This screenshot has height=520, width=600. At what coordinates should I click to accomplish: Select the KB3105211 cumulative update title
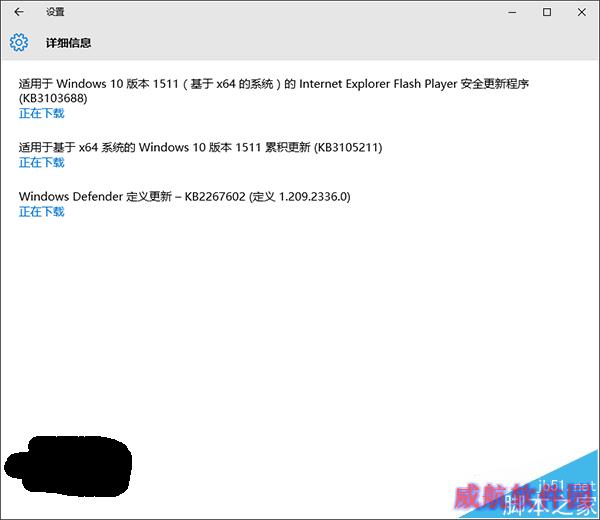201,147
